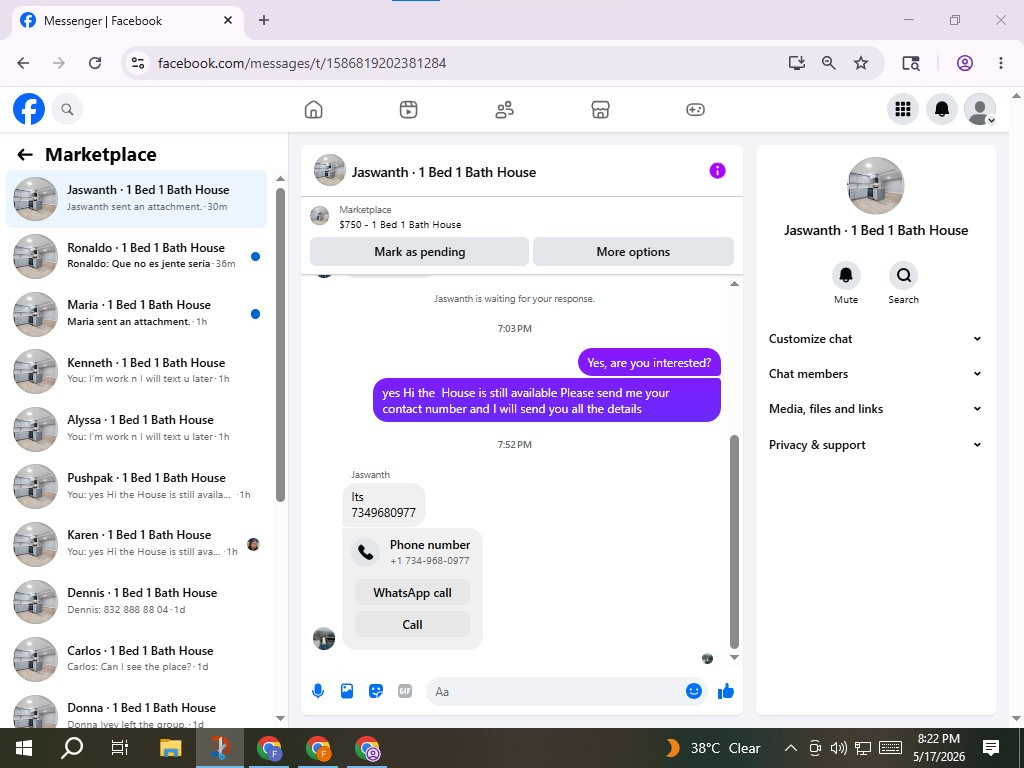This screenshot has height=768, width=1024.
Task: Open Ronaldo conversation
Action: coord(136,256)
